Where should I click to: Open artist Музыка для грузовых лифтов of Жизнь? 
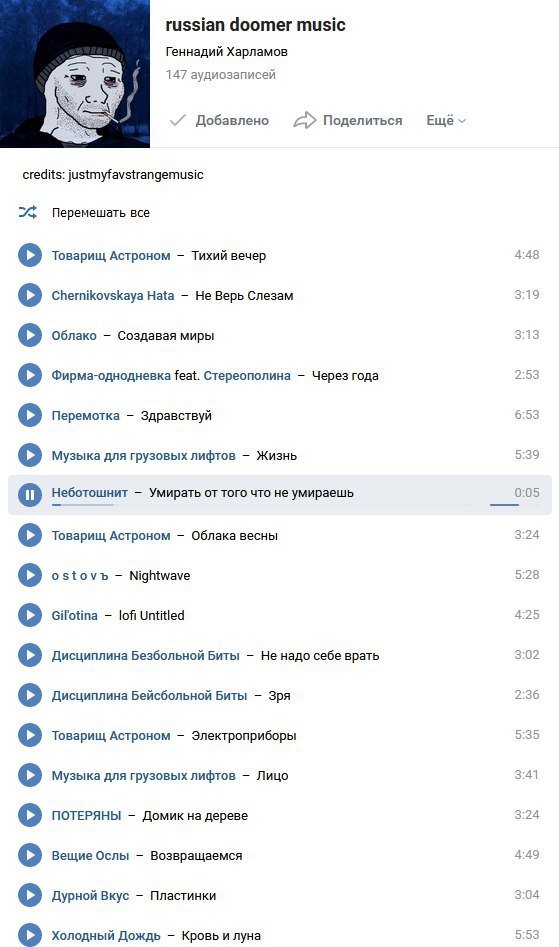coord(144,455)
